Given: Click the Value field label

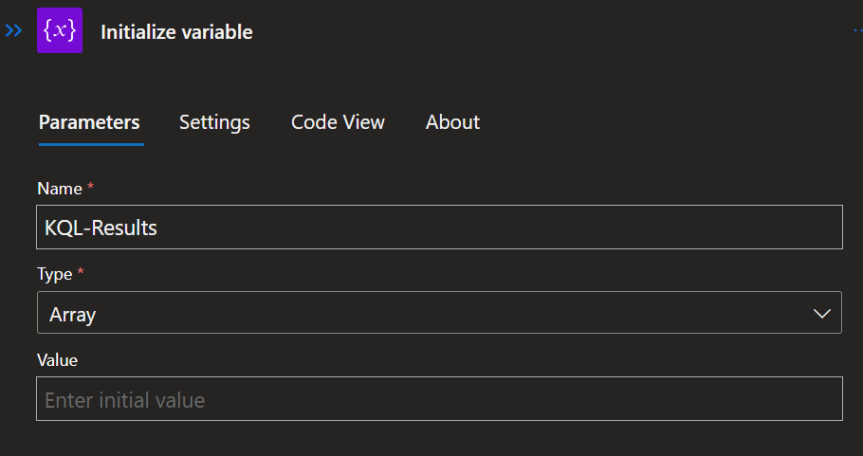Looking at the screenshot, I should [x=57, y=360].
